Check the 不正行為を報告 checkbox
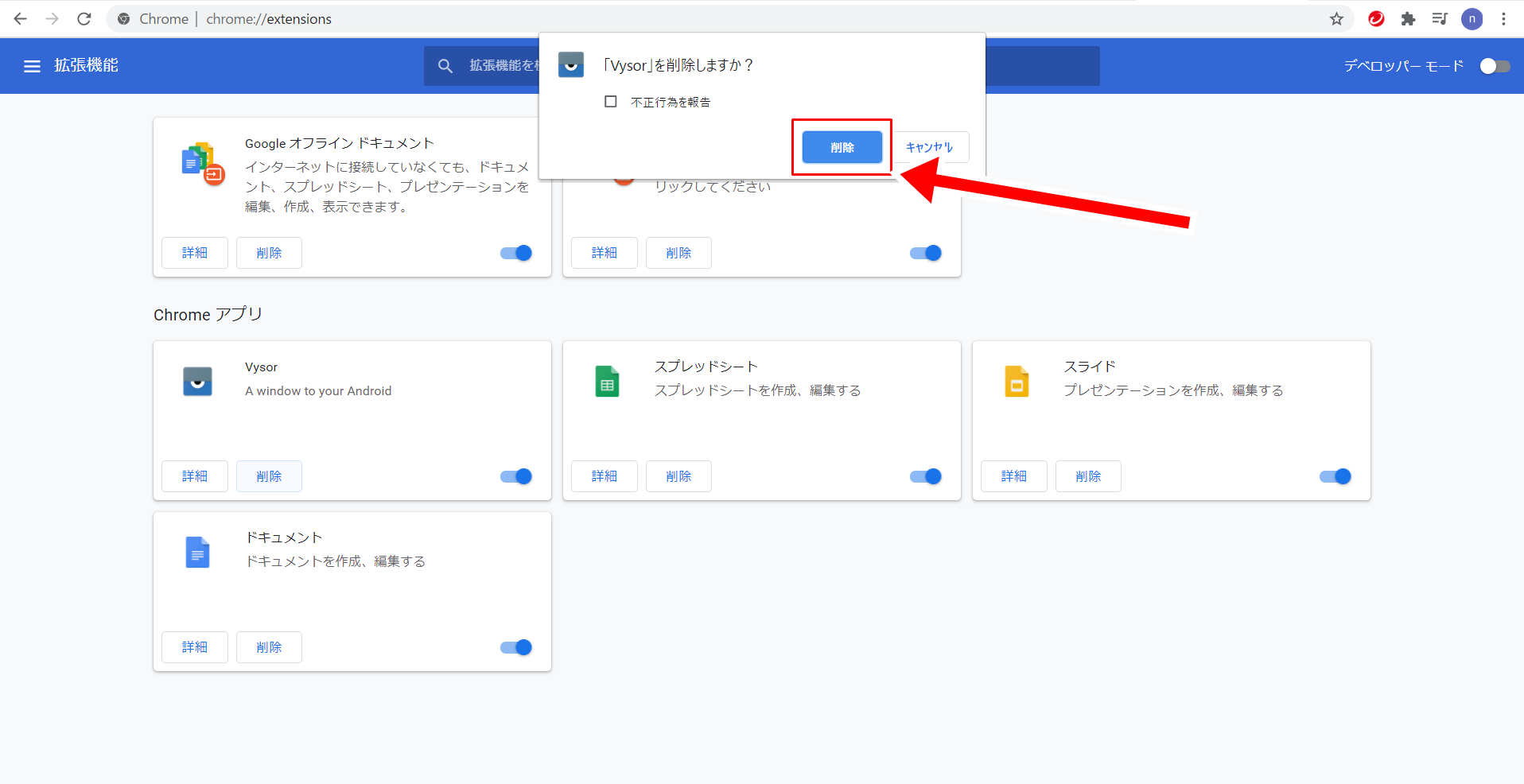 point(611,102)
